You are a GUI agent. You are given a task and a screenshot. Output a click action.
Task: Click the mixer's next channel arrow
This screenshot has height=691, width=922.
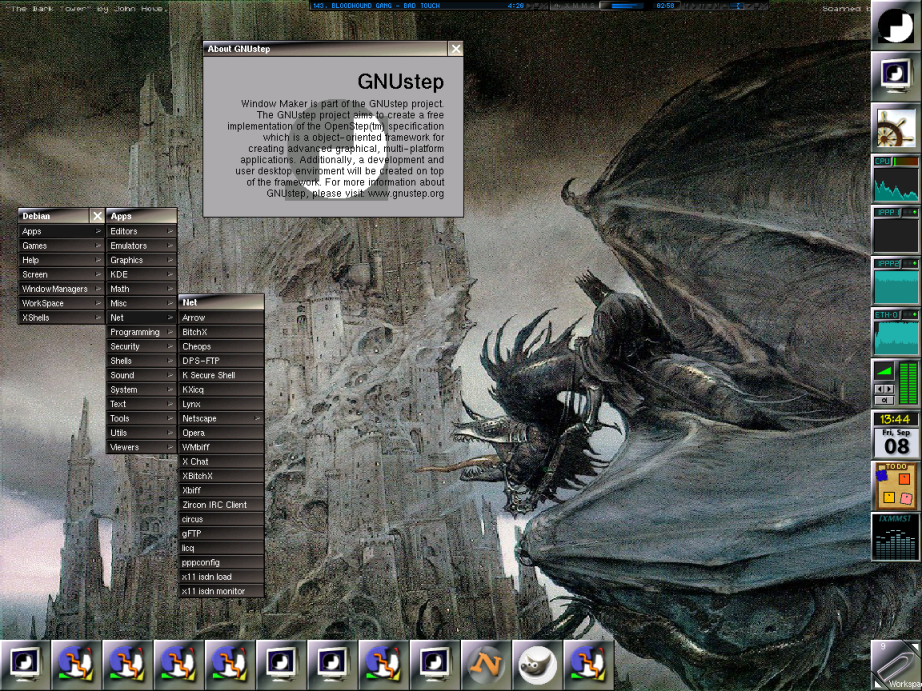point(889,389)
